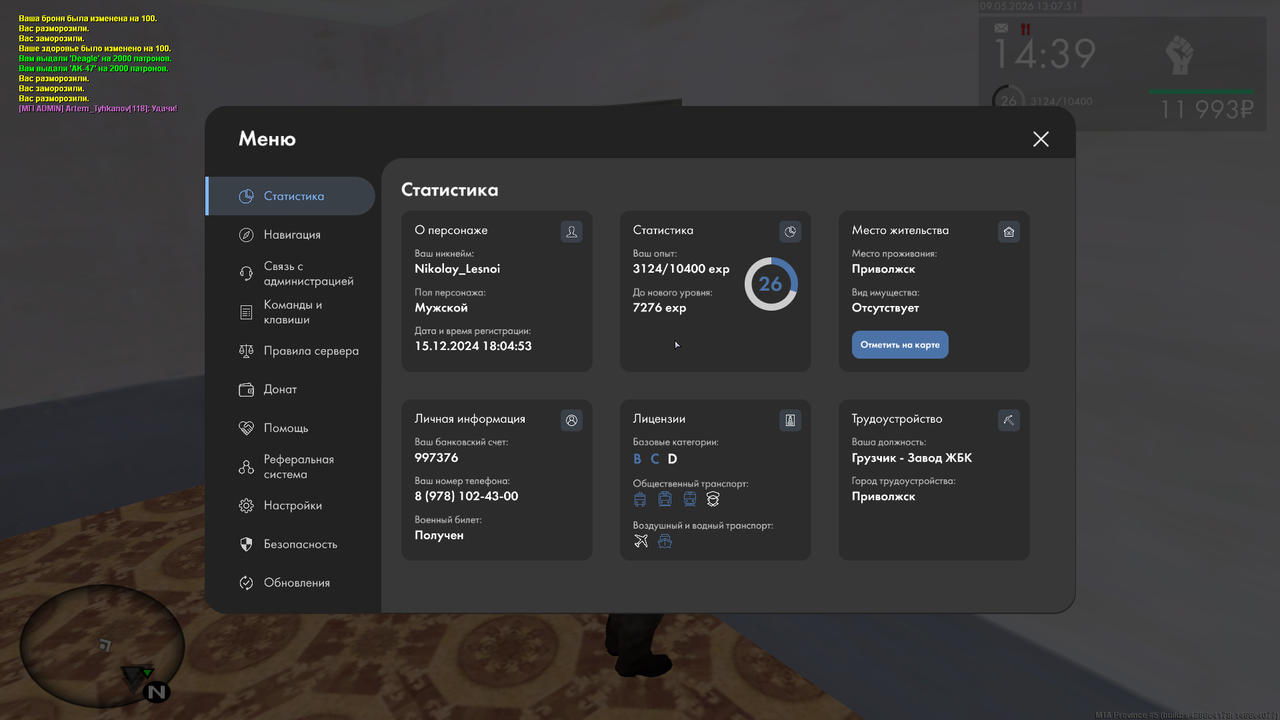
Task: Click the level 26 progress ring in Статистика card
Action: 770,284
